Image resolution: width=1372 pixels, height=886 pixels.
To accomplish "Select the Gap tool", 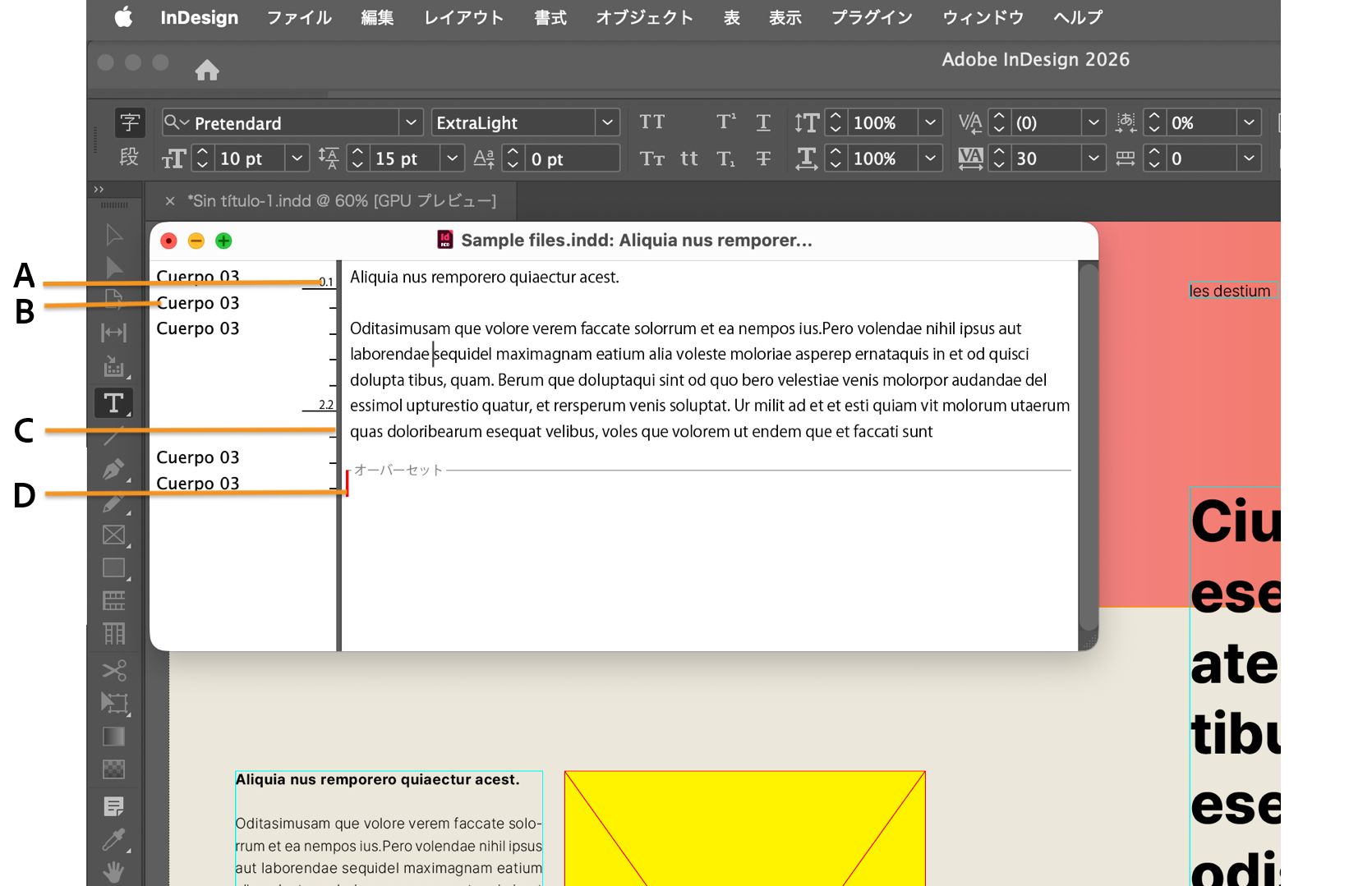I will (113, 333).
